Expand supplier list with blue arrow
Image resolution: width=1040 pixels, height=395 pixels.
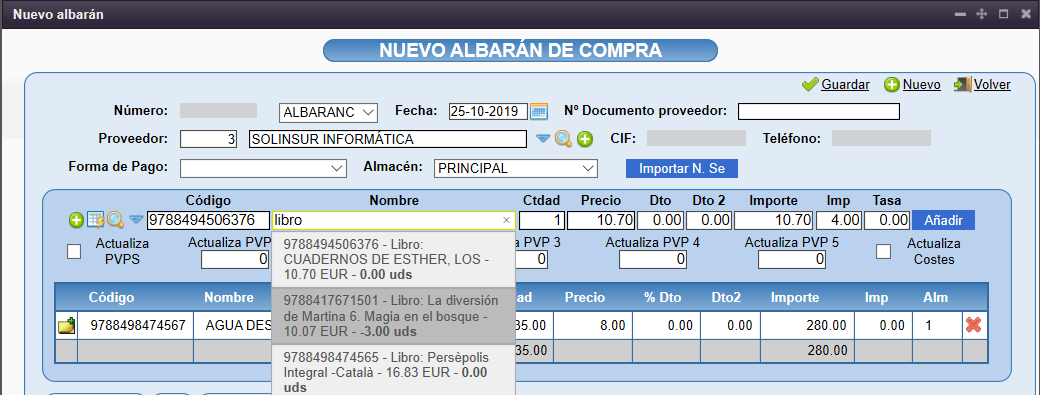point(543,139)
